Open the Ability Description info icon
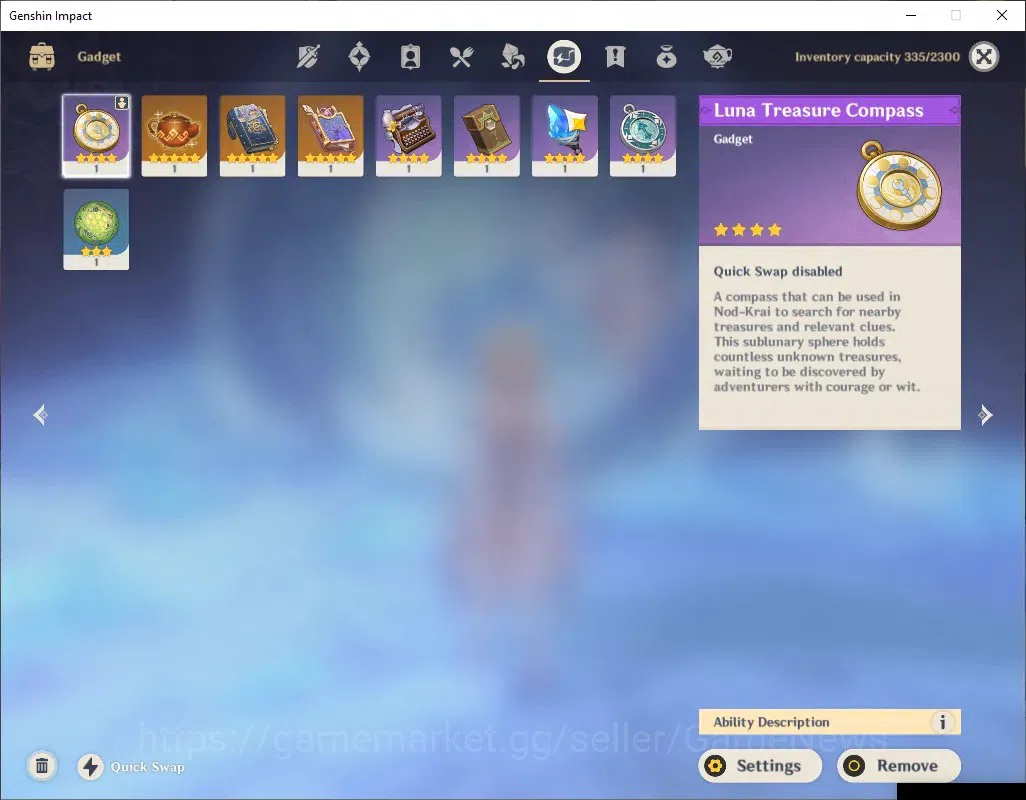 [942, 722]
